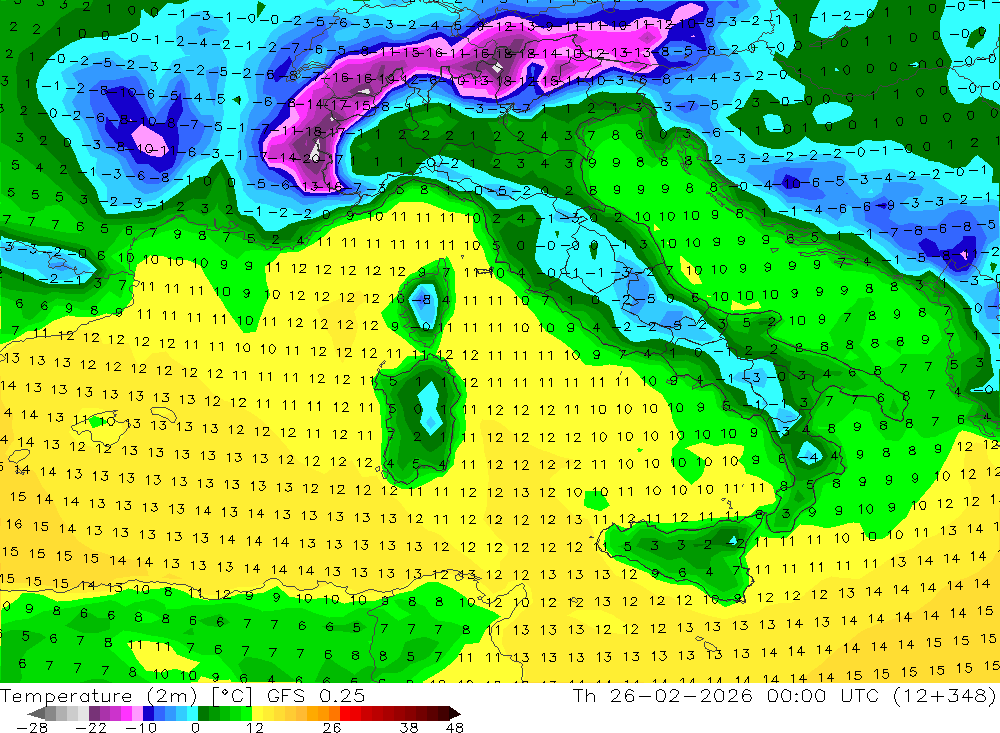
Task: Click the '0' value under the color scale
Action: pos(195,727)
